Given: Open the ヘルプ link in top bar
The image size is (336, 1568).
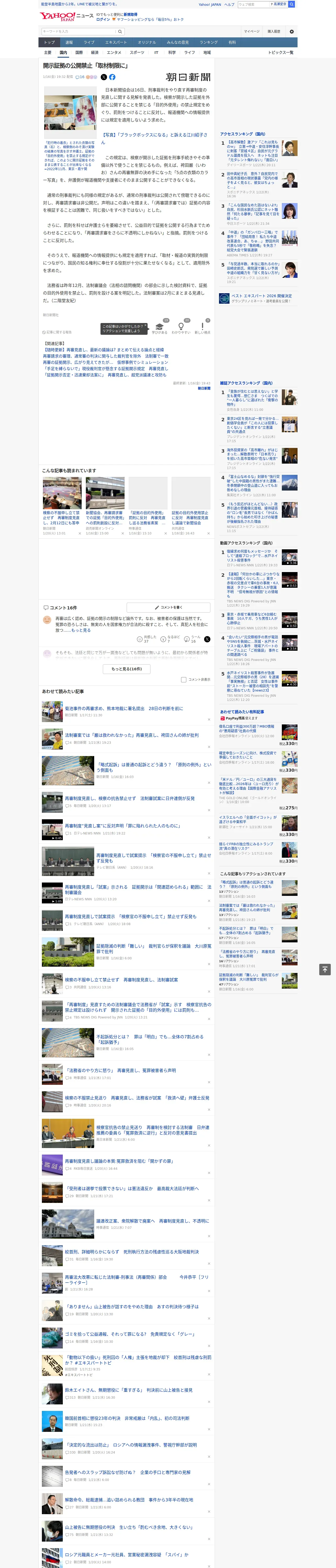Looking at the screenshot, I should 229,4.
